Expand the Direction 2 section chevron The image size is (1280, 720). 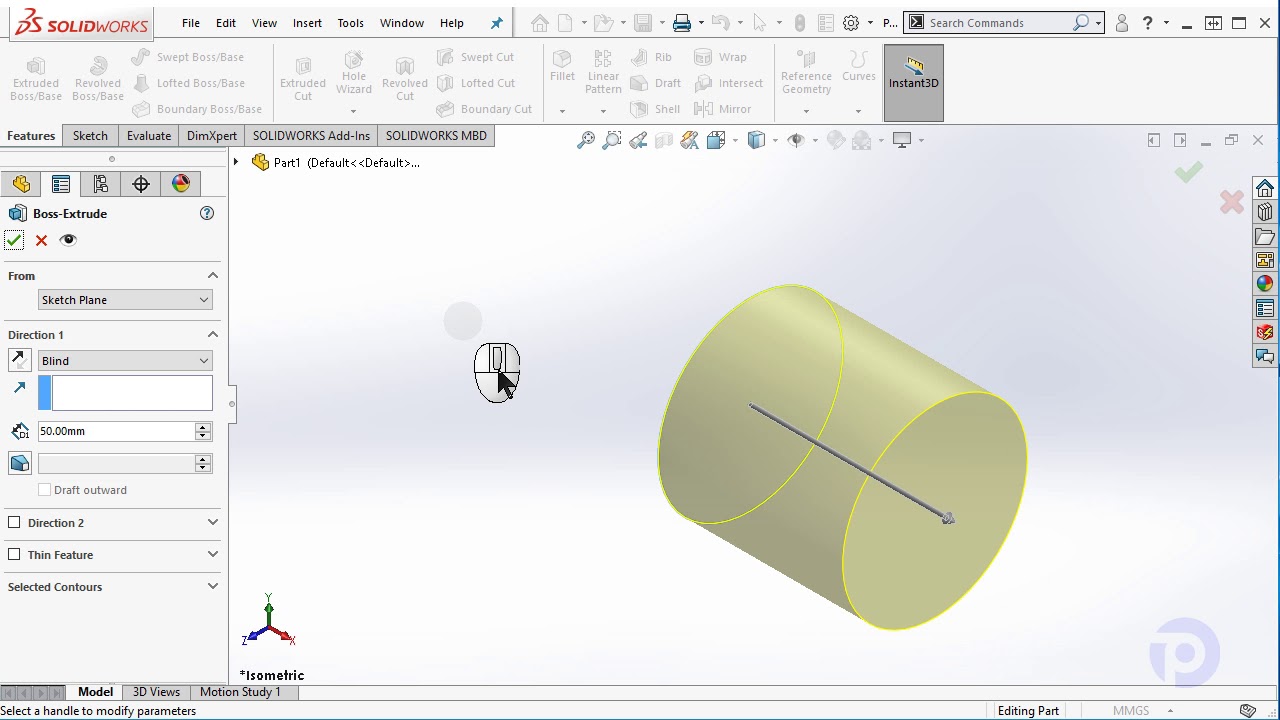212,522
